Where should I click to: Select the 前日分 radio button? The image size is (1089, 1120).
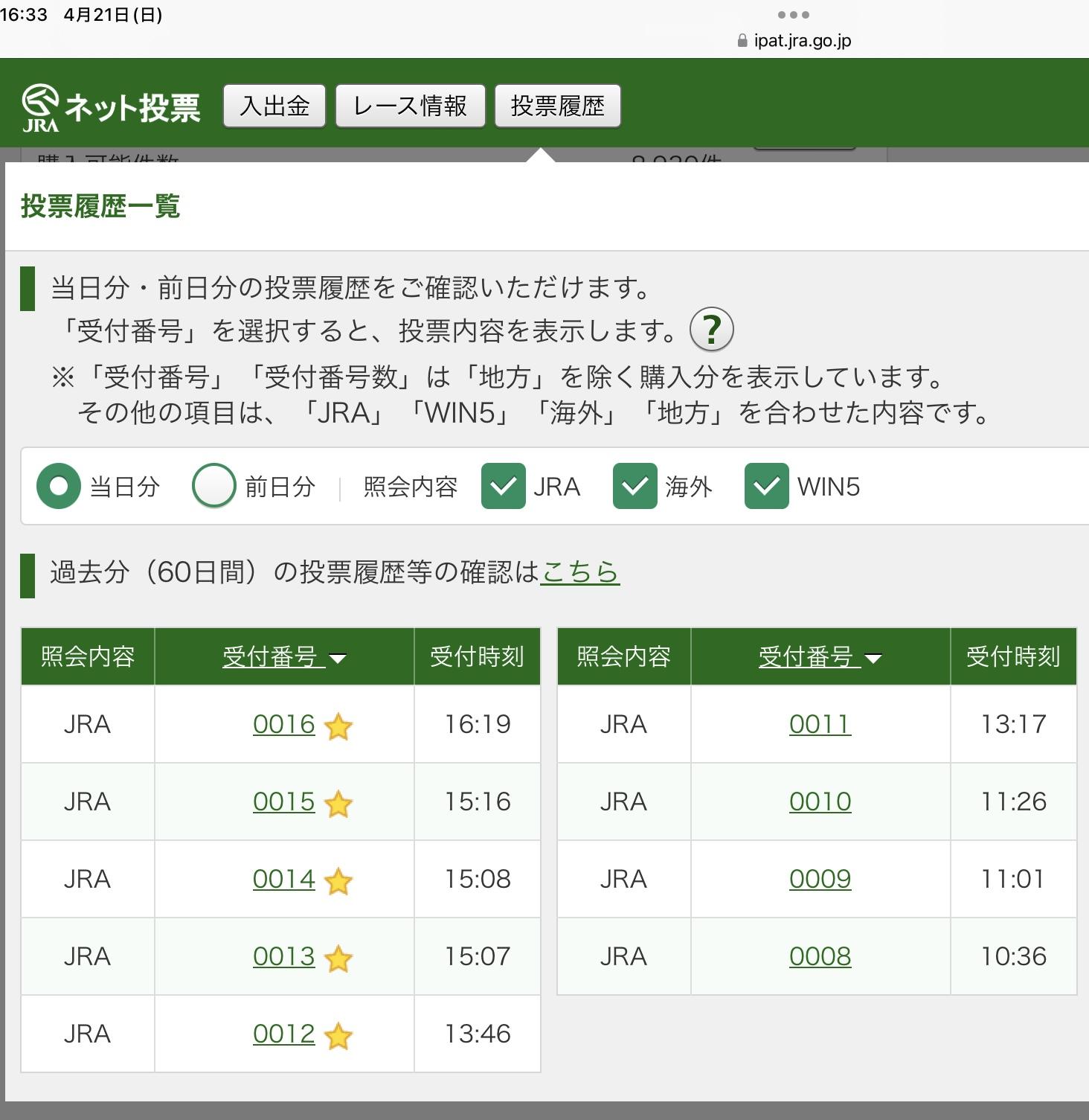[214, 486]
